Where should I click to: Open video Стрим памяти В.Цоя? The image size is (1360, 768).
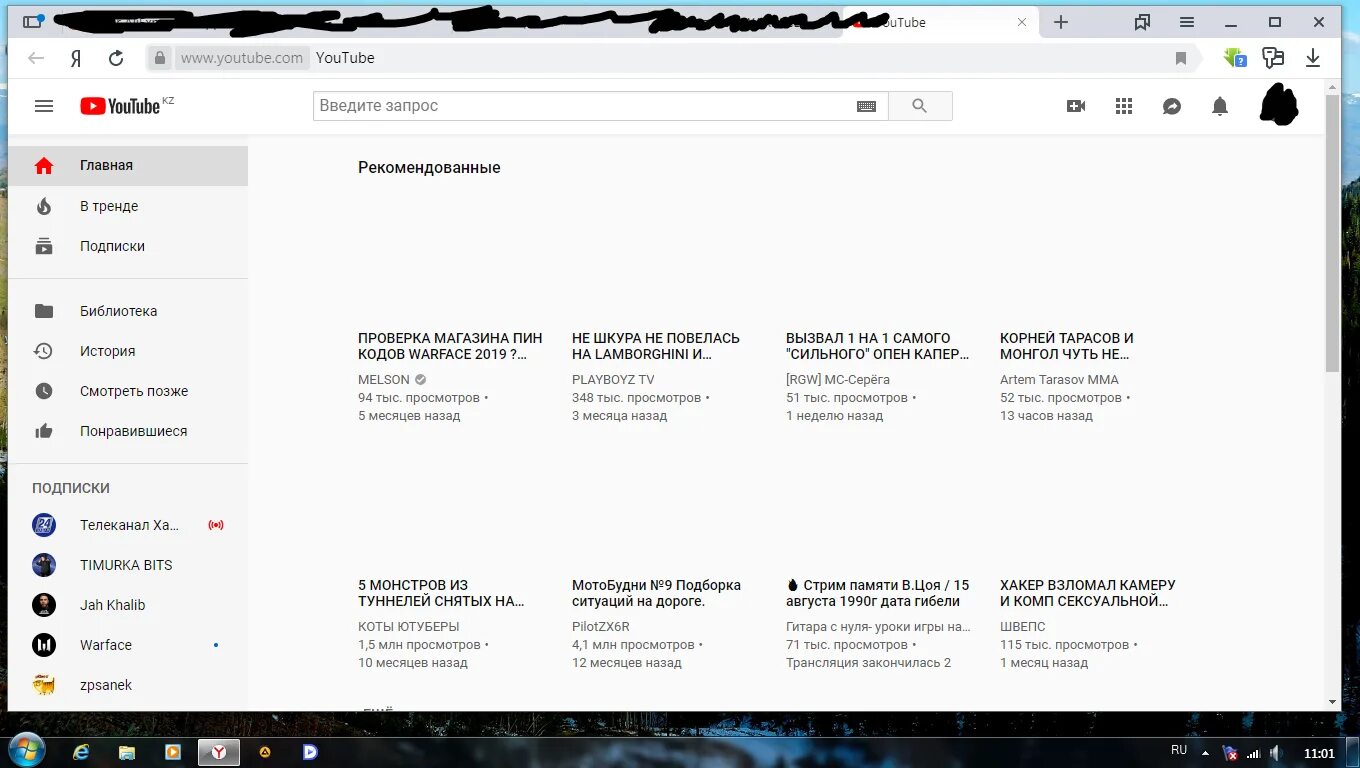(878, 593)
